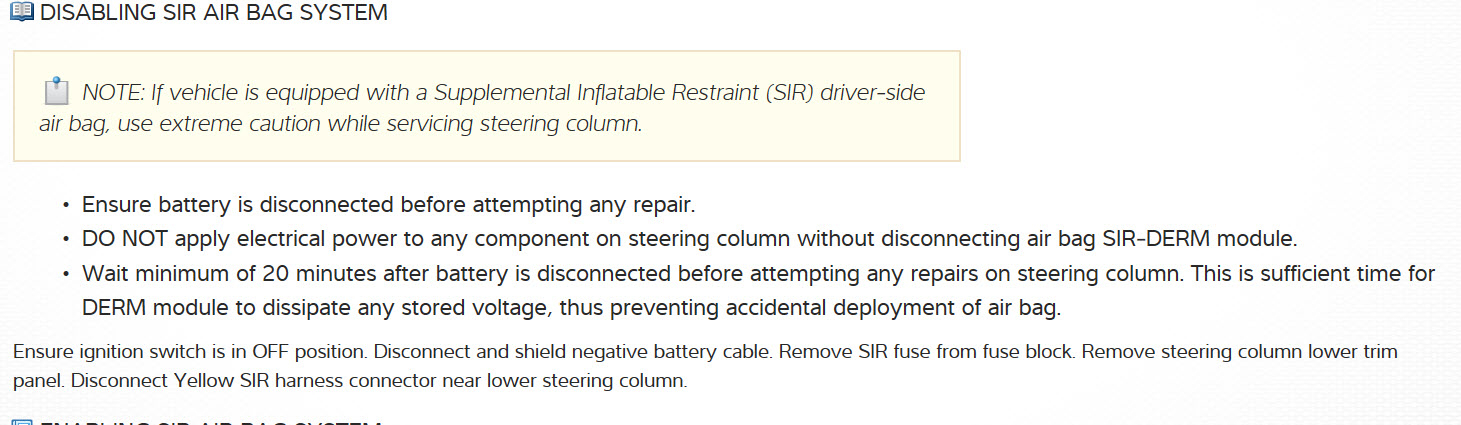Select the DISABLING SIR AIR BAG SYSTEM heading
Image resolution: width=1461 pixels, height=425 pixels.
click(x=213, y=13)
